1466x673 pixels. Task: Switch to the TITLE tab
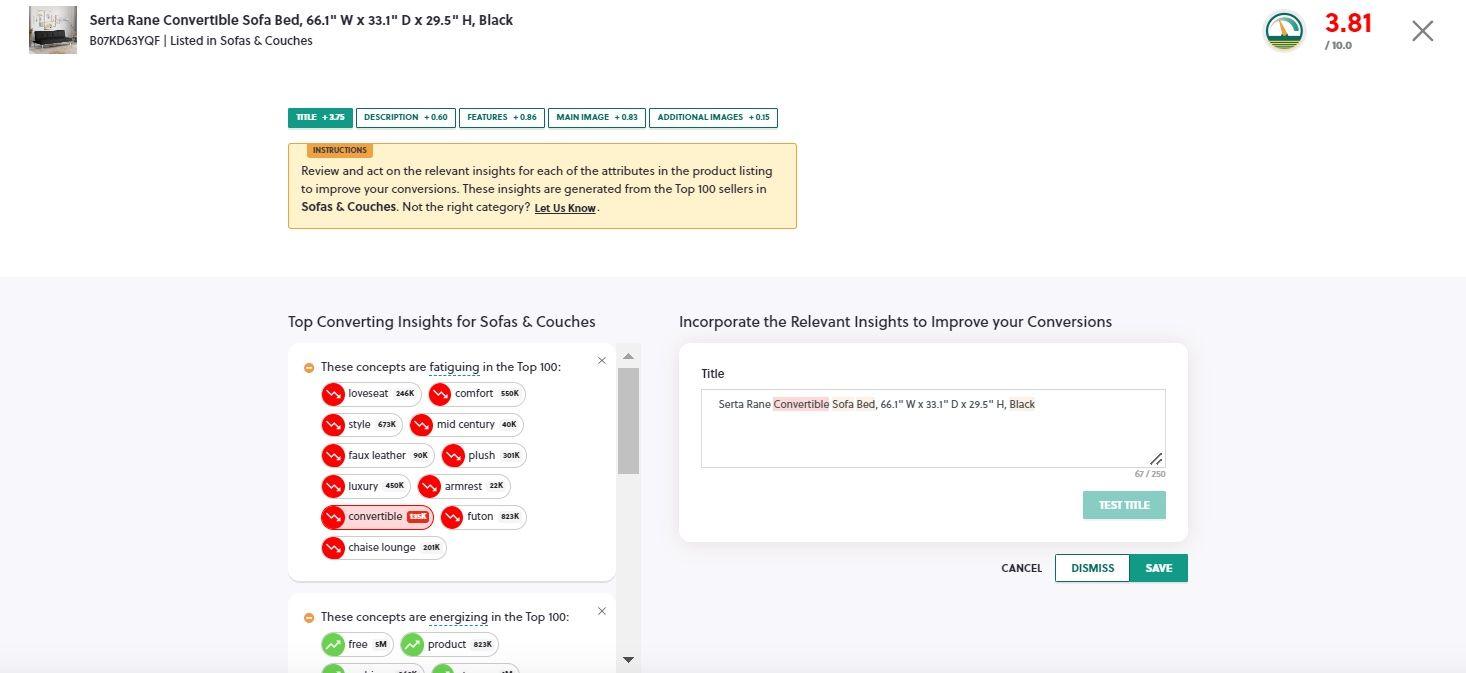[320, 118]
